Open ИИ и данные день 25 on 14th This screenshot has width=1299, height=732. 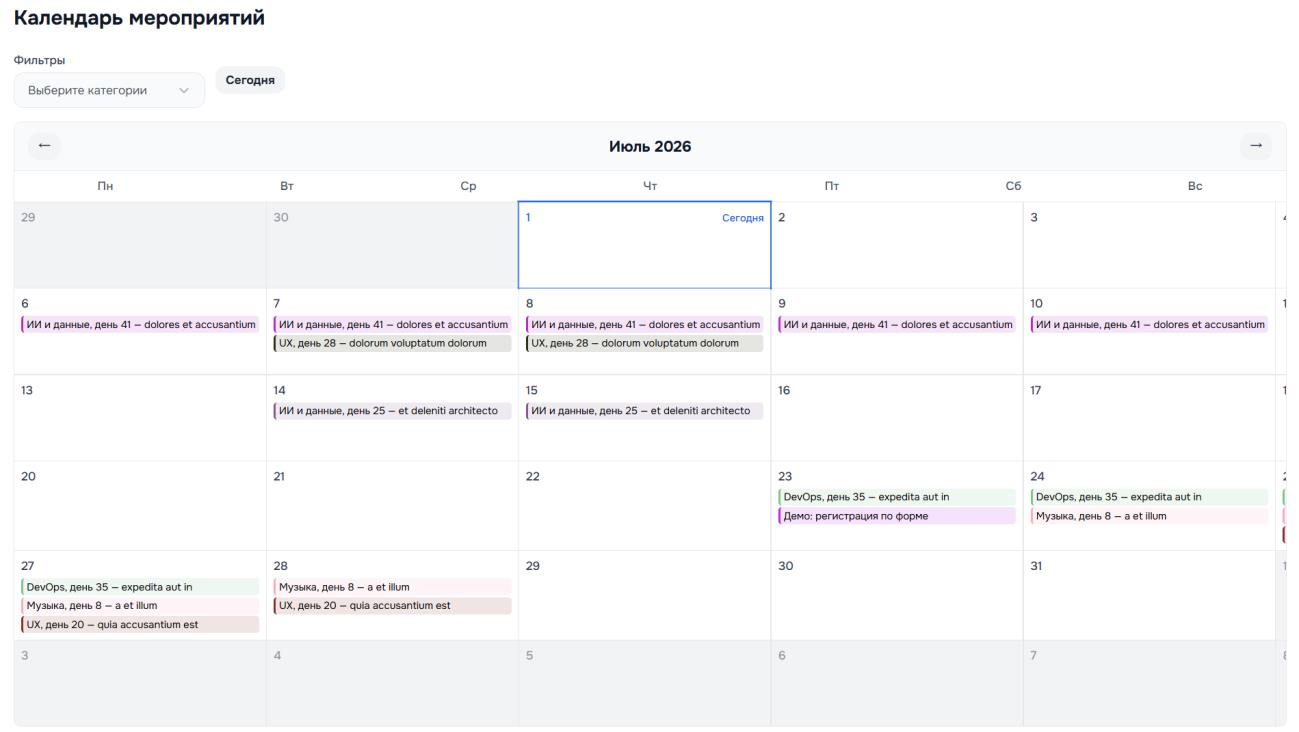point(392,411)
